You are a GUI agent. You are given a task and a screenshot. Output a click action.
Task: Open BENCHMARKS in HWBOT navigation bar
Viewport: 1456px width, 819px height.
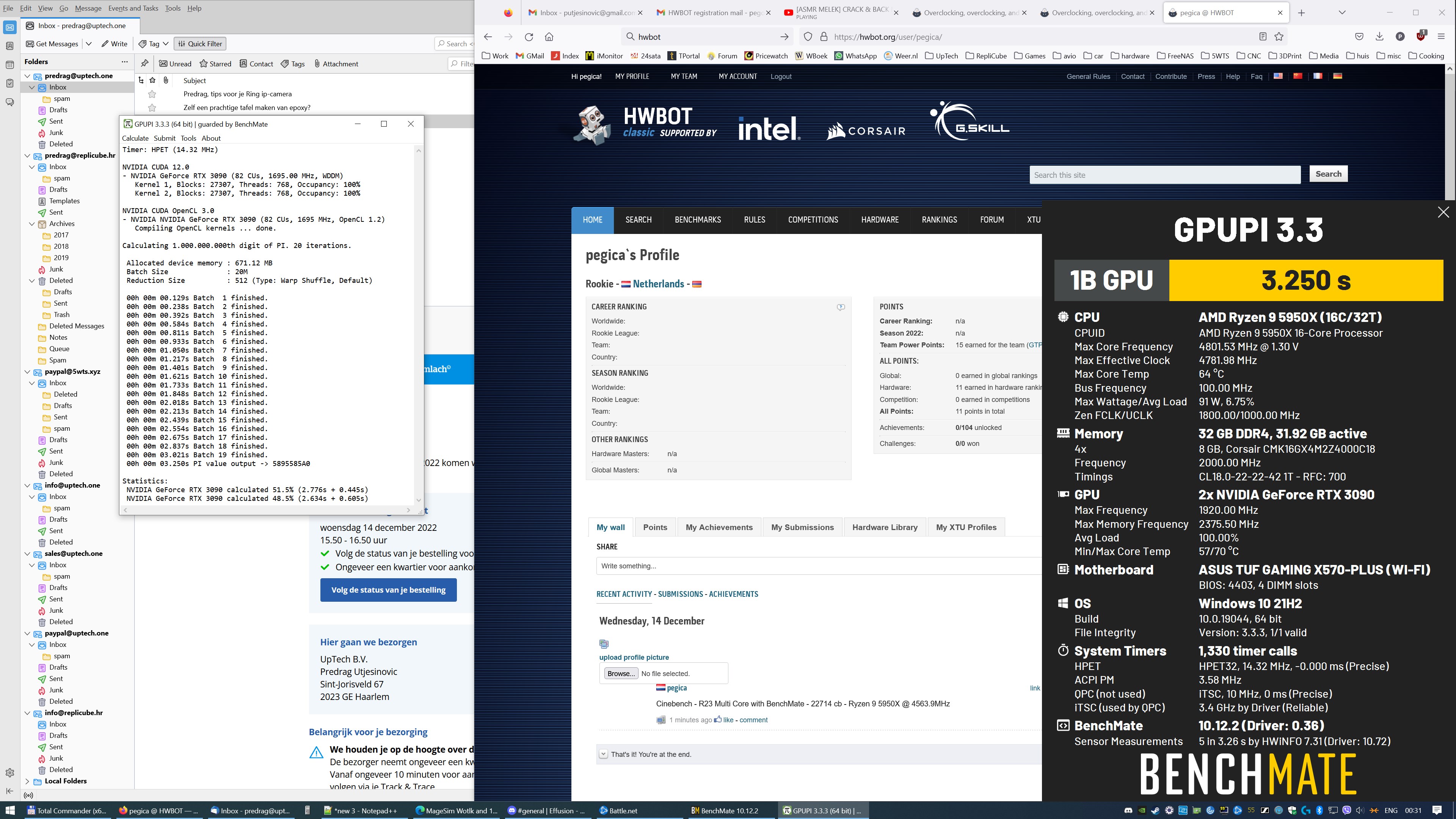(698, 220)
